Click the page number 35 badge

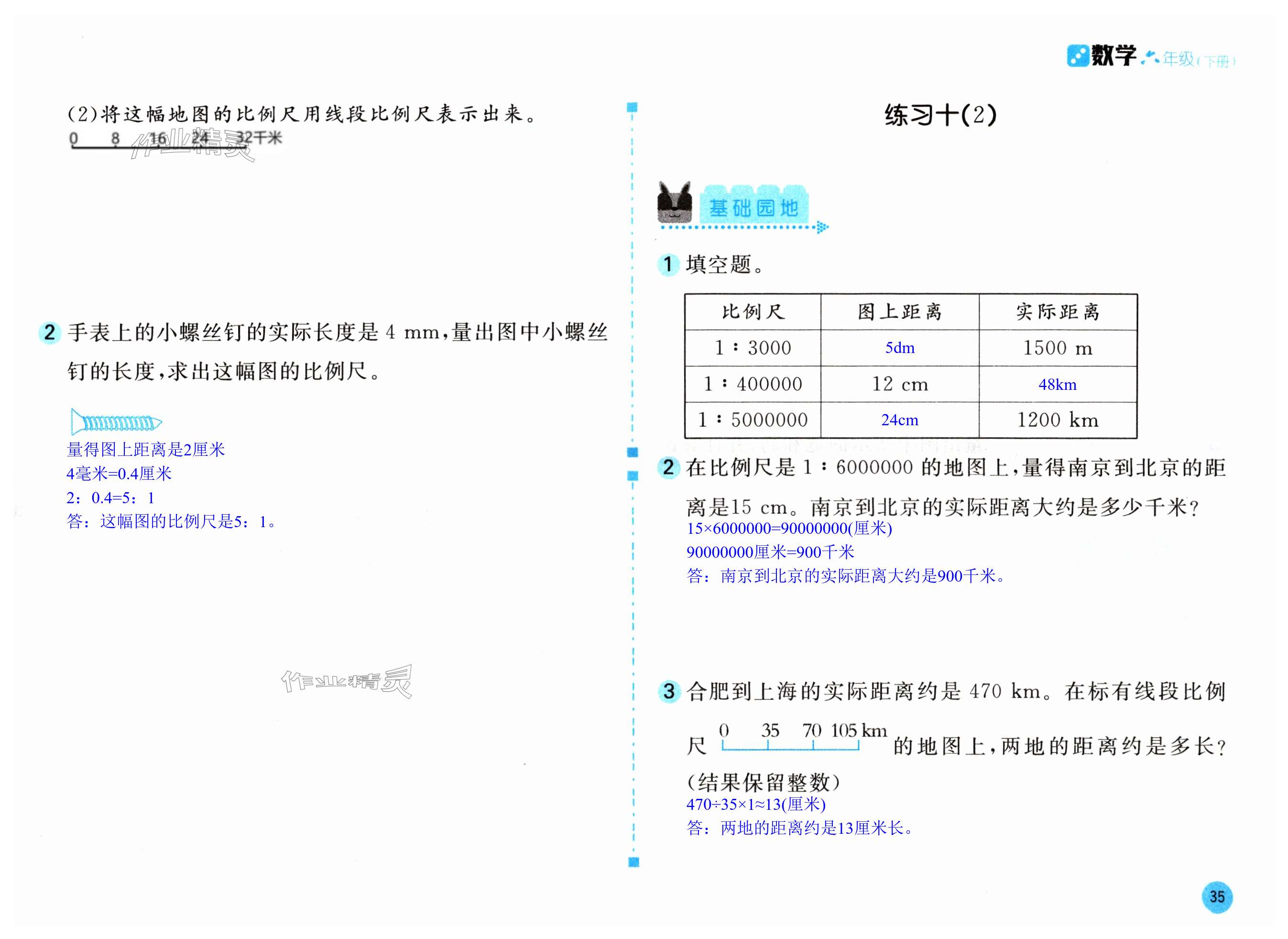(x=1217, y=897)
